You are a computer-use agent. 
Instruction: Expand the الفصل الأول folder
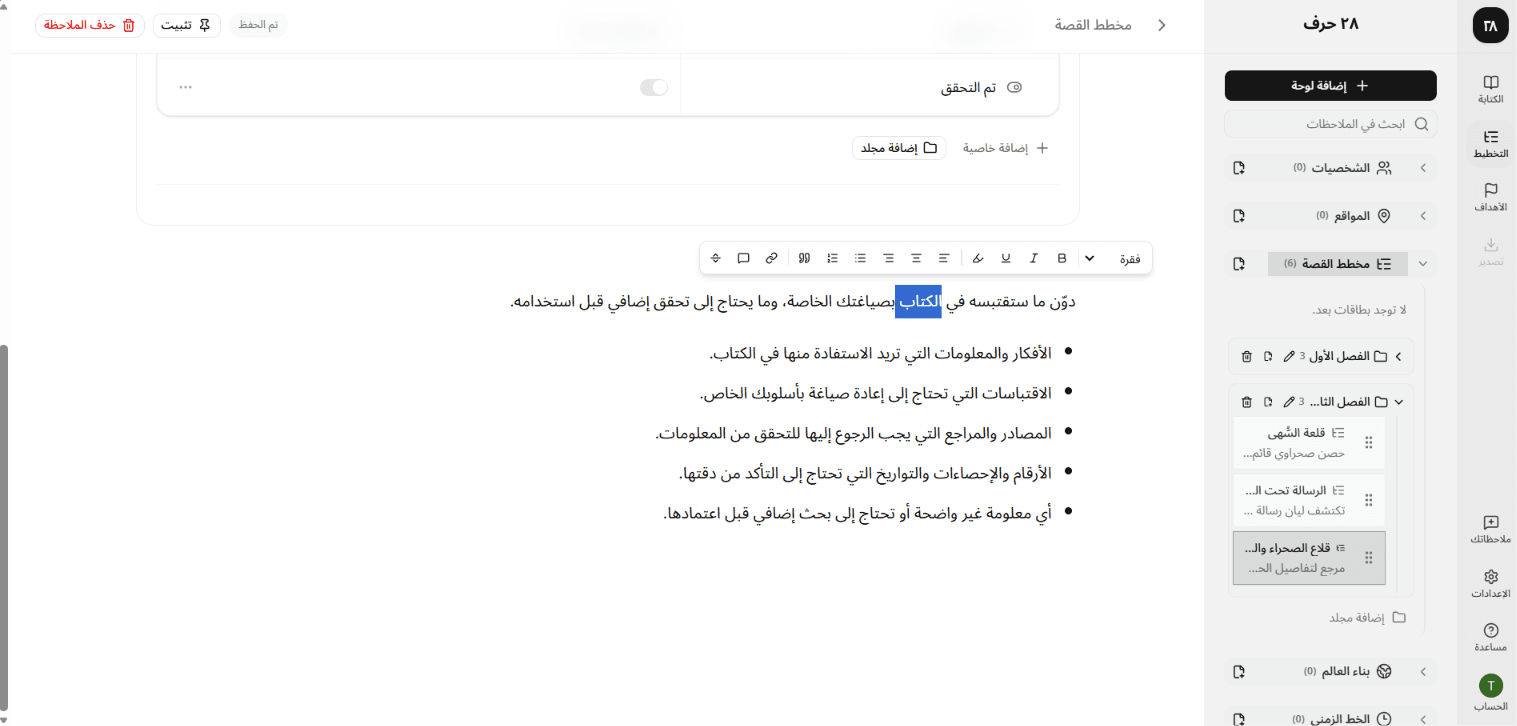1398,356
